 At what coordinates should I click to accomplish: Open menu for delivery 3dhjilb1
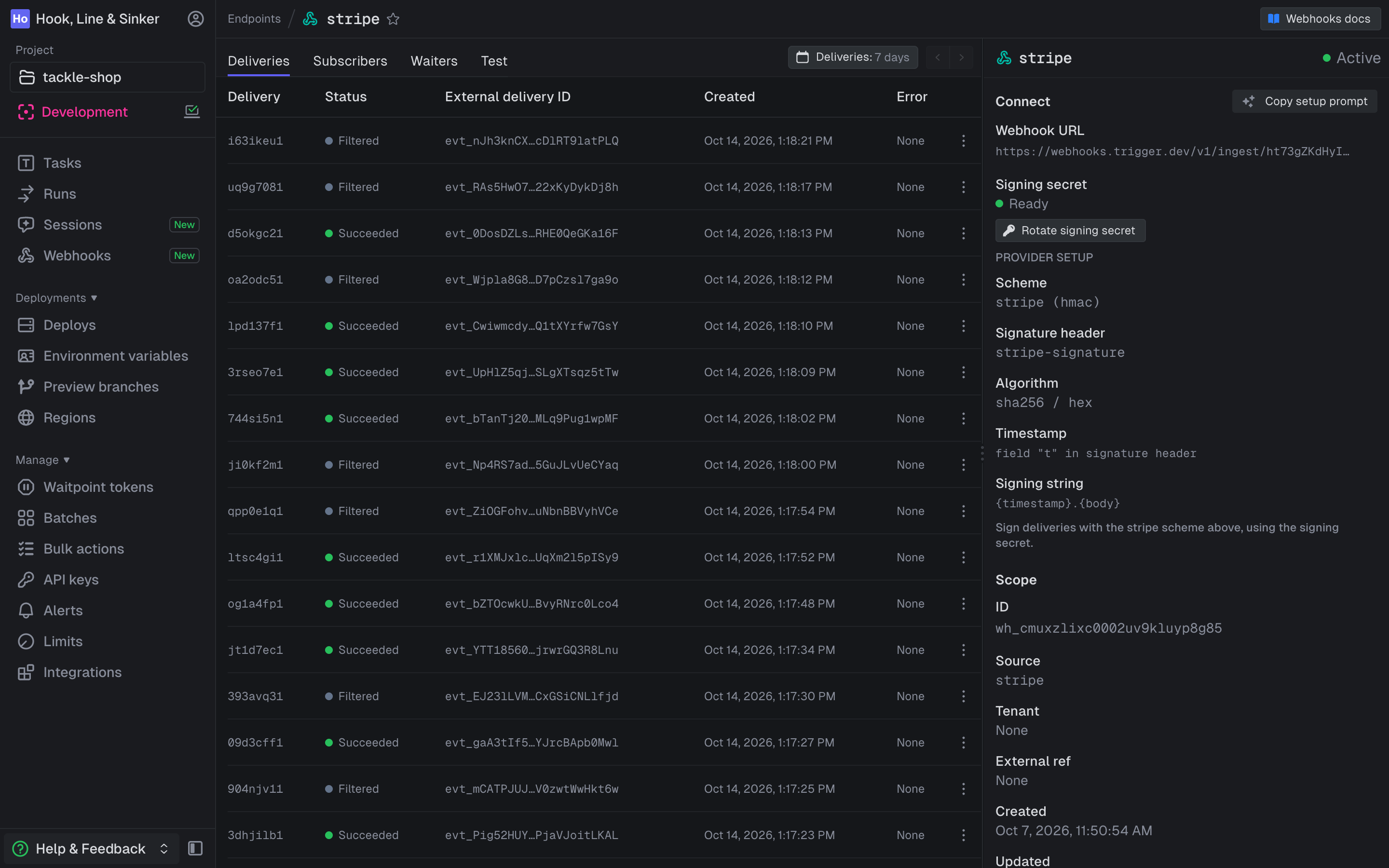coord(963,835)
